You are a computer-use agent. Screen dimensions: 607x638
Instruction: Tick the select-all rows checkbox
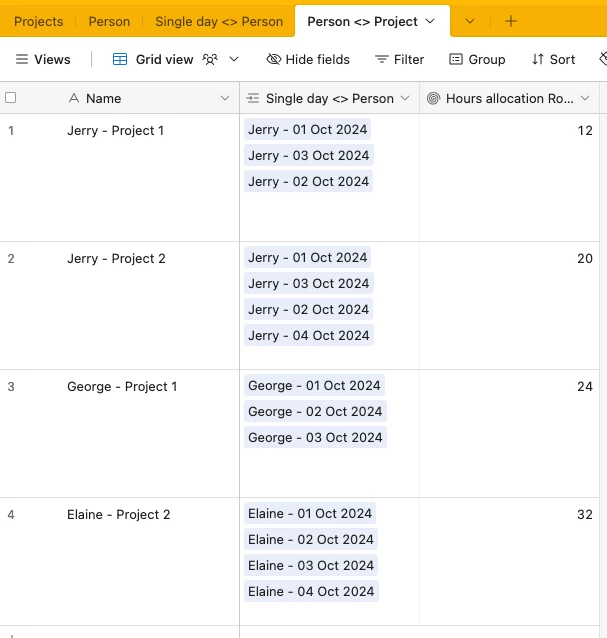pos(11,98)
